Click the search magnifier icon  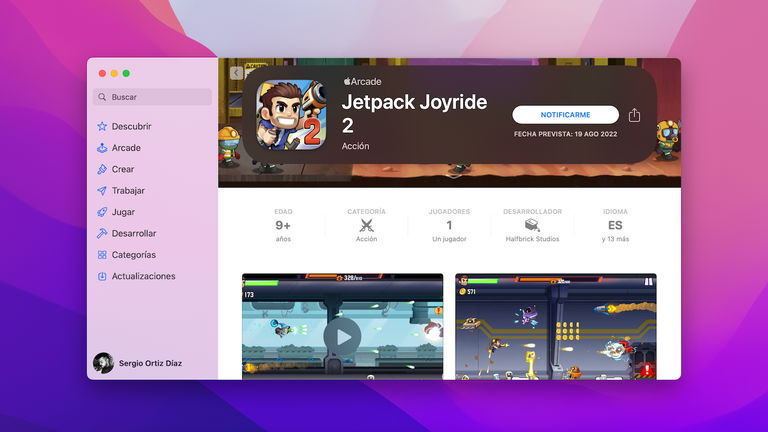pyautogui.click(x=102, y=97)
